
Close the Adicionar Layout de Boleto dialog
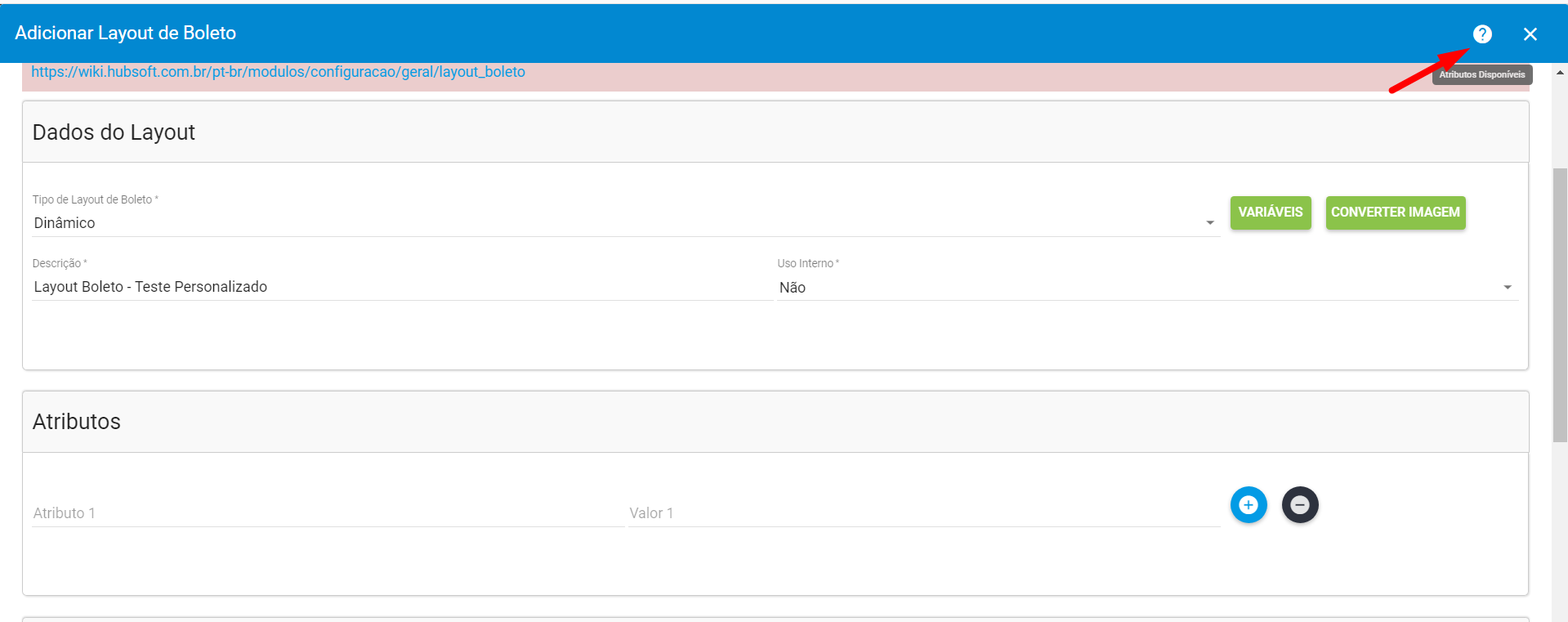(x=1530, y=34)
